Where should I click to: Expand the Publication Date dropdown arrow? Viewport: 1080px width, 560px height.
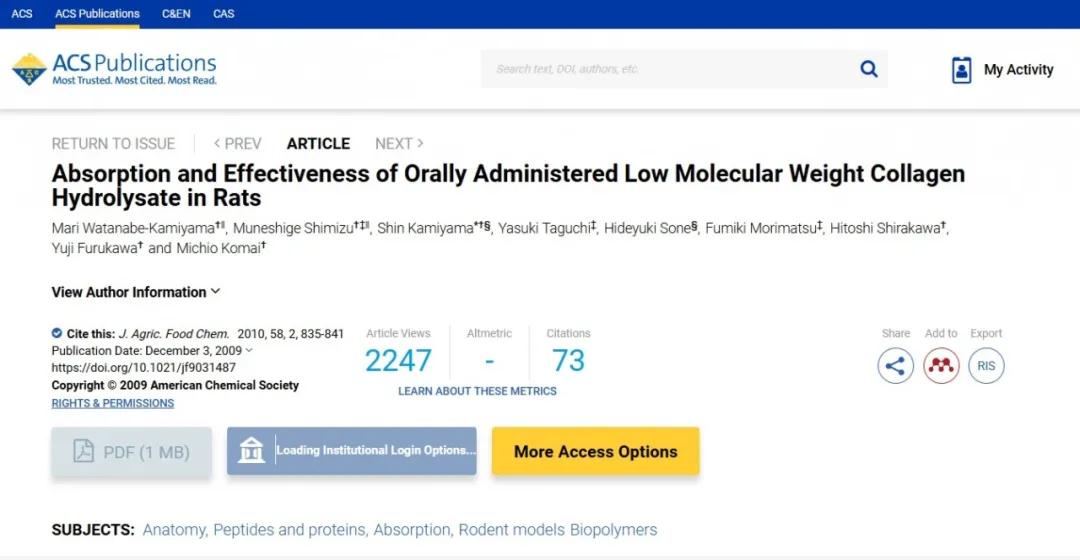(249, 351)
